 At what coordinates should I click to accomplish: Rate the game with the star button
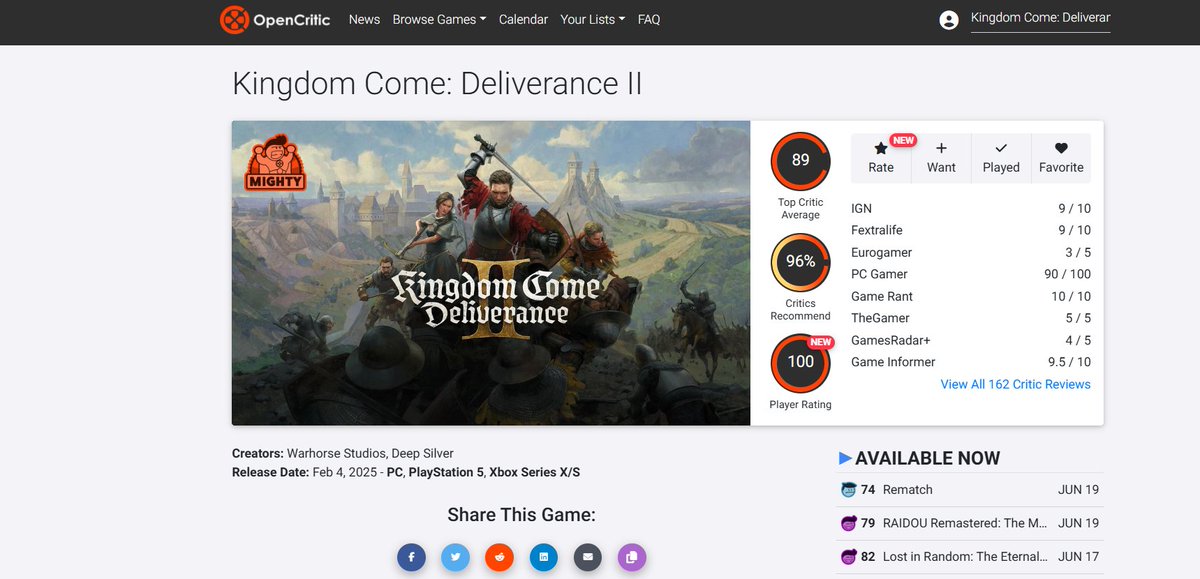[x=881, y=158]
